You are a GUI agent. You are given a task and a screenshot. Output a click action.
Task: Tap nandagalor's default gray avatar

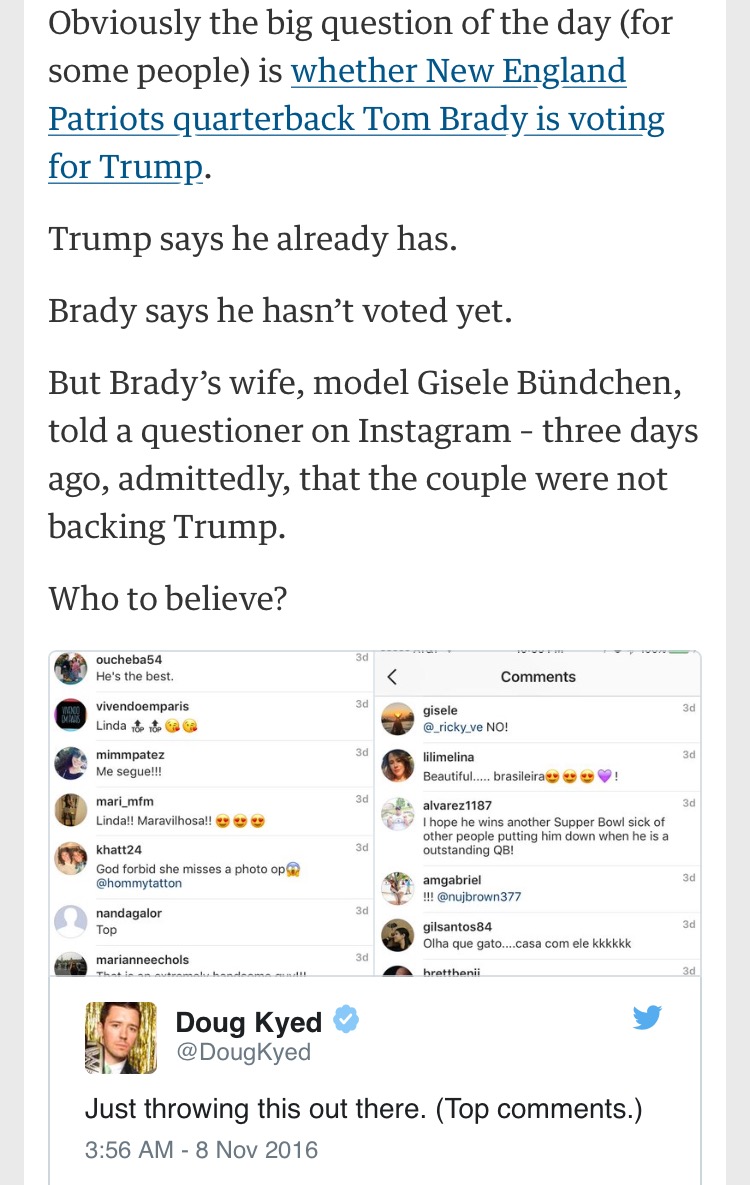point(70,921)
